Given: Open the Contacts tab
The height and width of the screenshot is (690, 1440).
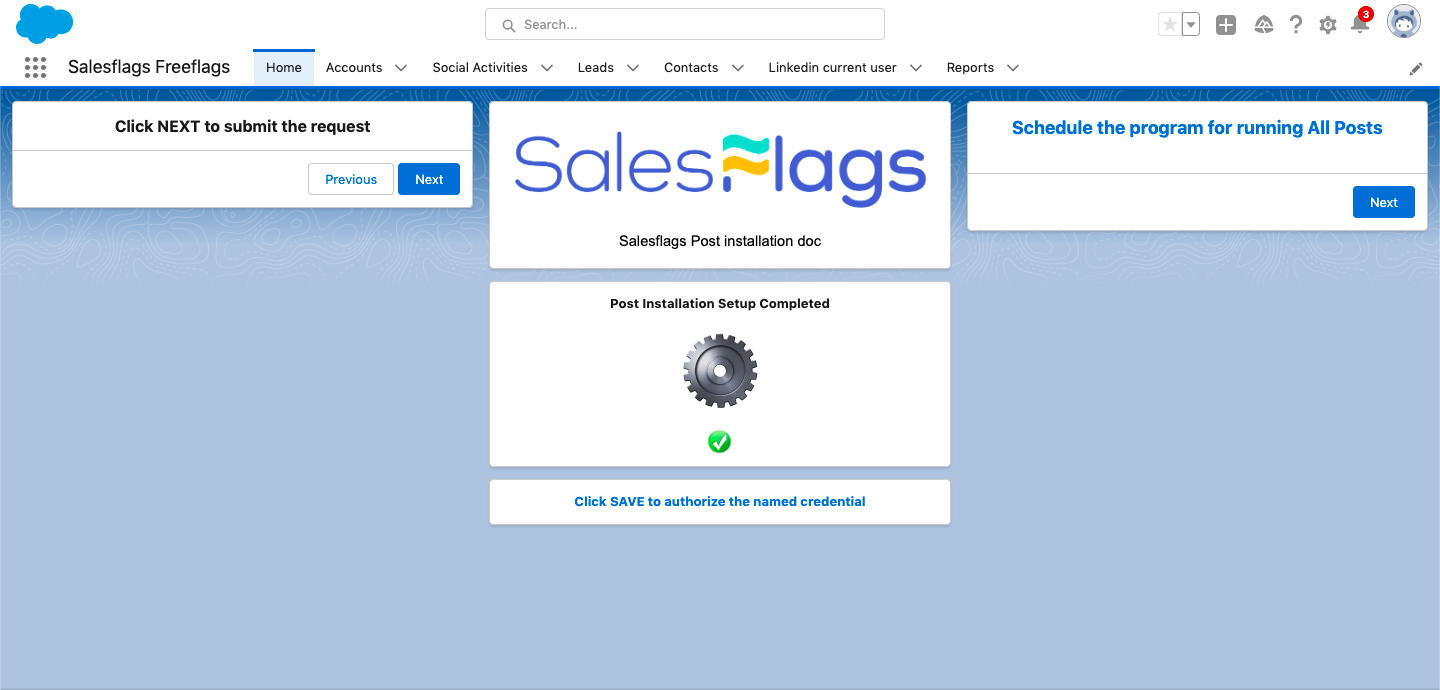Looking at the screenshot, I should 691,68.
